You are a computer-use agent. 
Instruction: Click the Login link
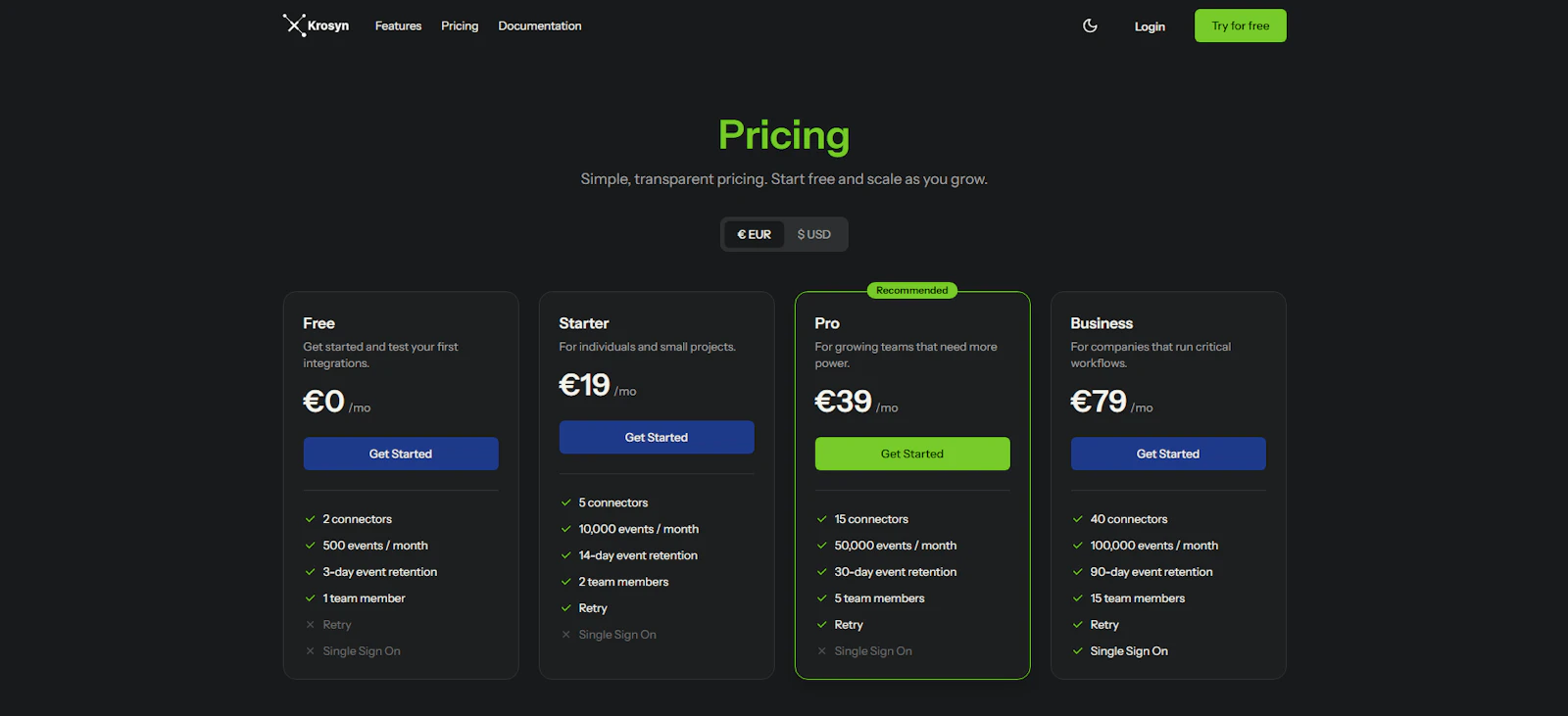1150,26
